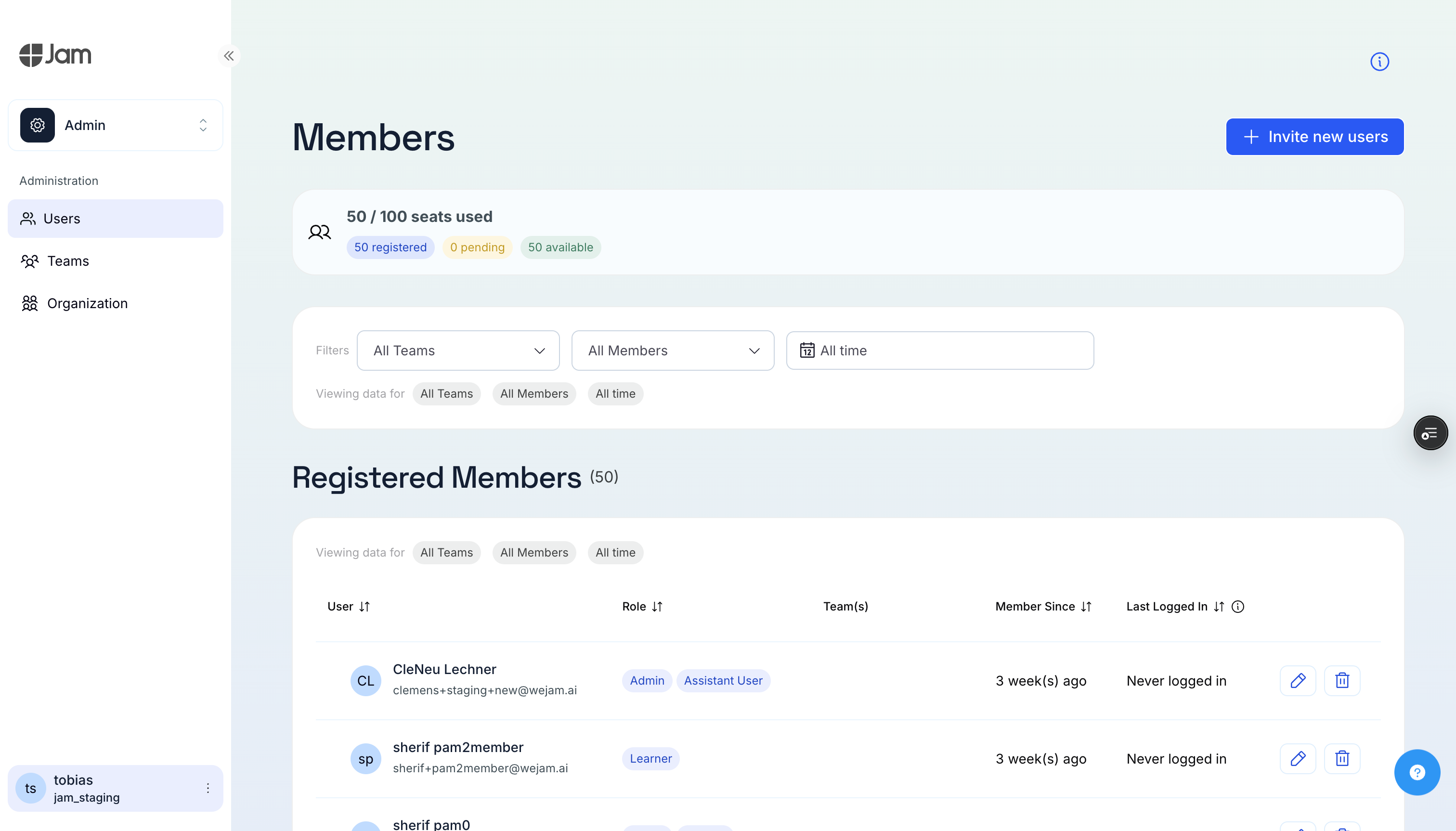Viewport: 1456px width, 831px height.
Task: Click All Members chip in filters panel
Action: point(534,394)
